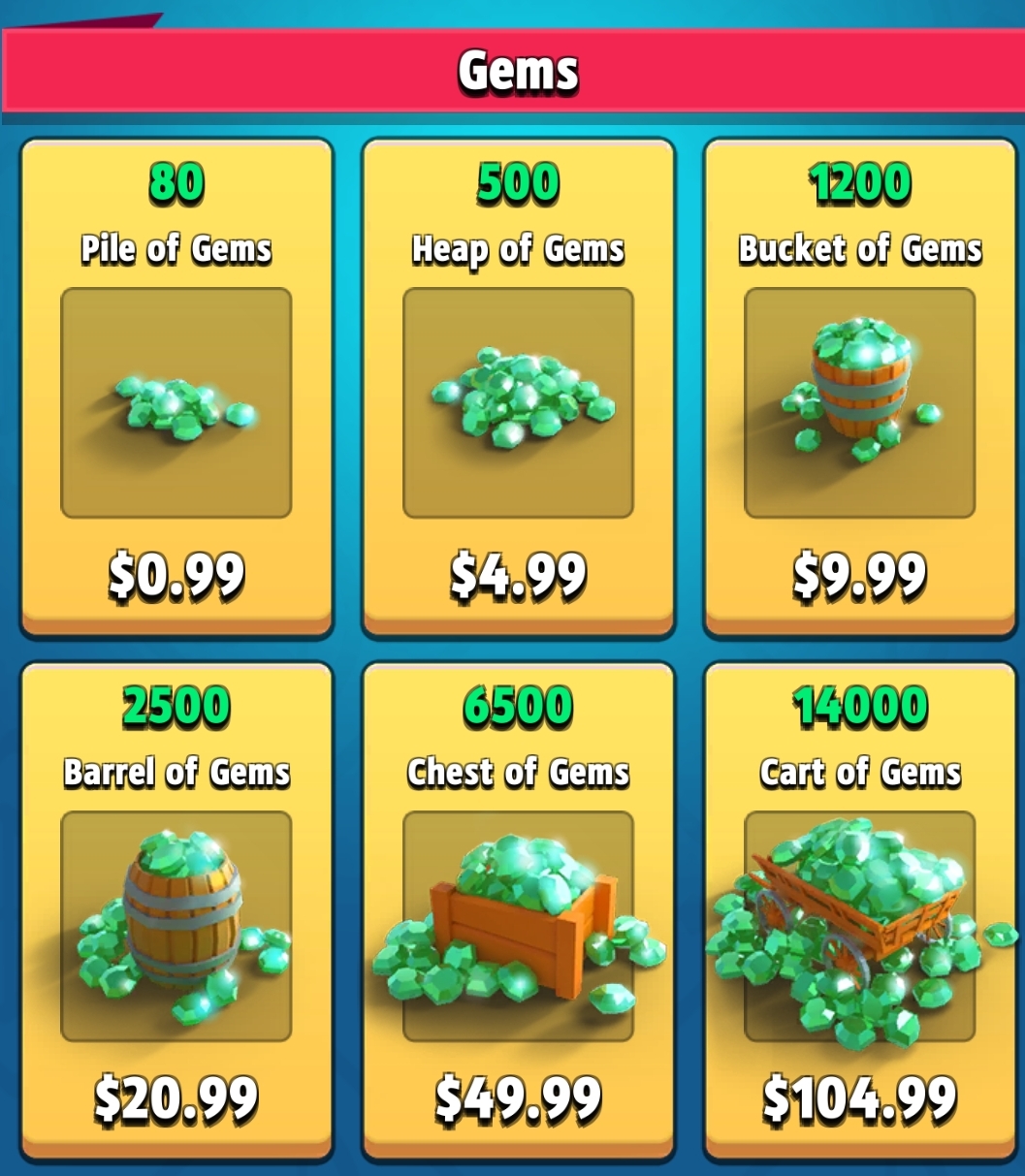Tap the Pile of Gems image
1025x1176 pixels.
pos(176,403)
